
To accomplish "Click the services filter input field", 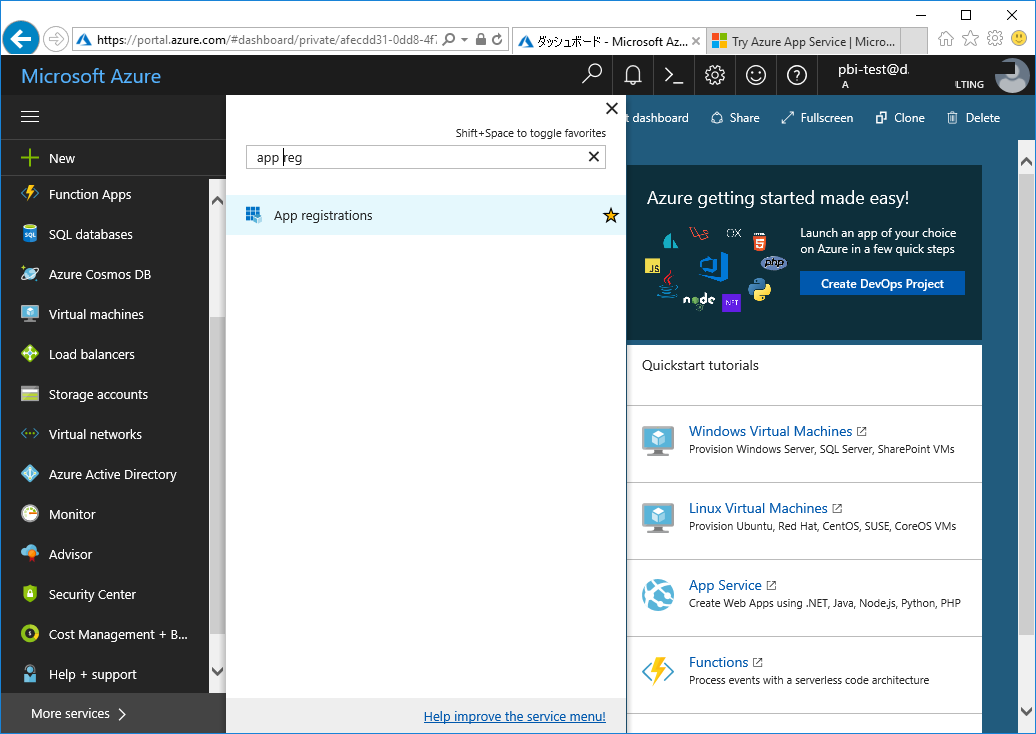I will tap(426, 157).
